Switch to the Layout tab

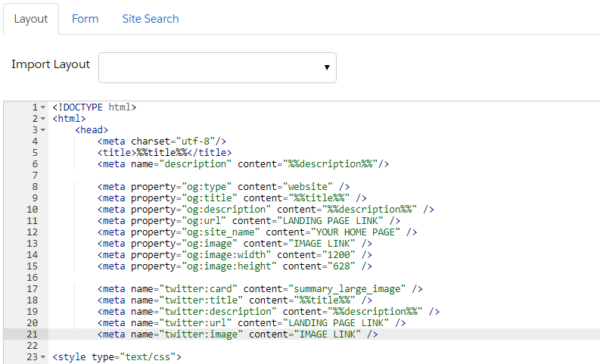31,19
